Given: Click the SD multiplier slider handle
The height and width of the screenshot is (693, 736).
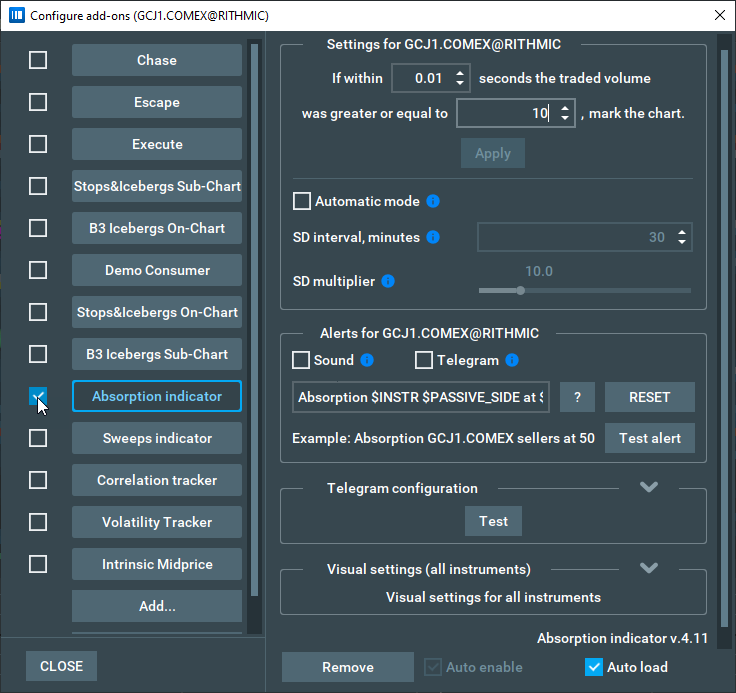Looking at the screenshot, I should (520, 290).
